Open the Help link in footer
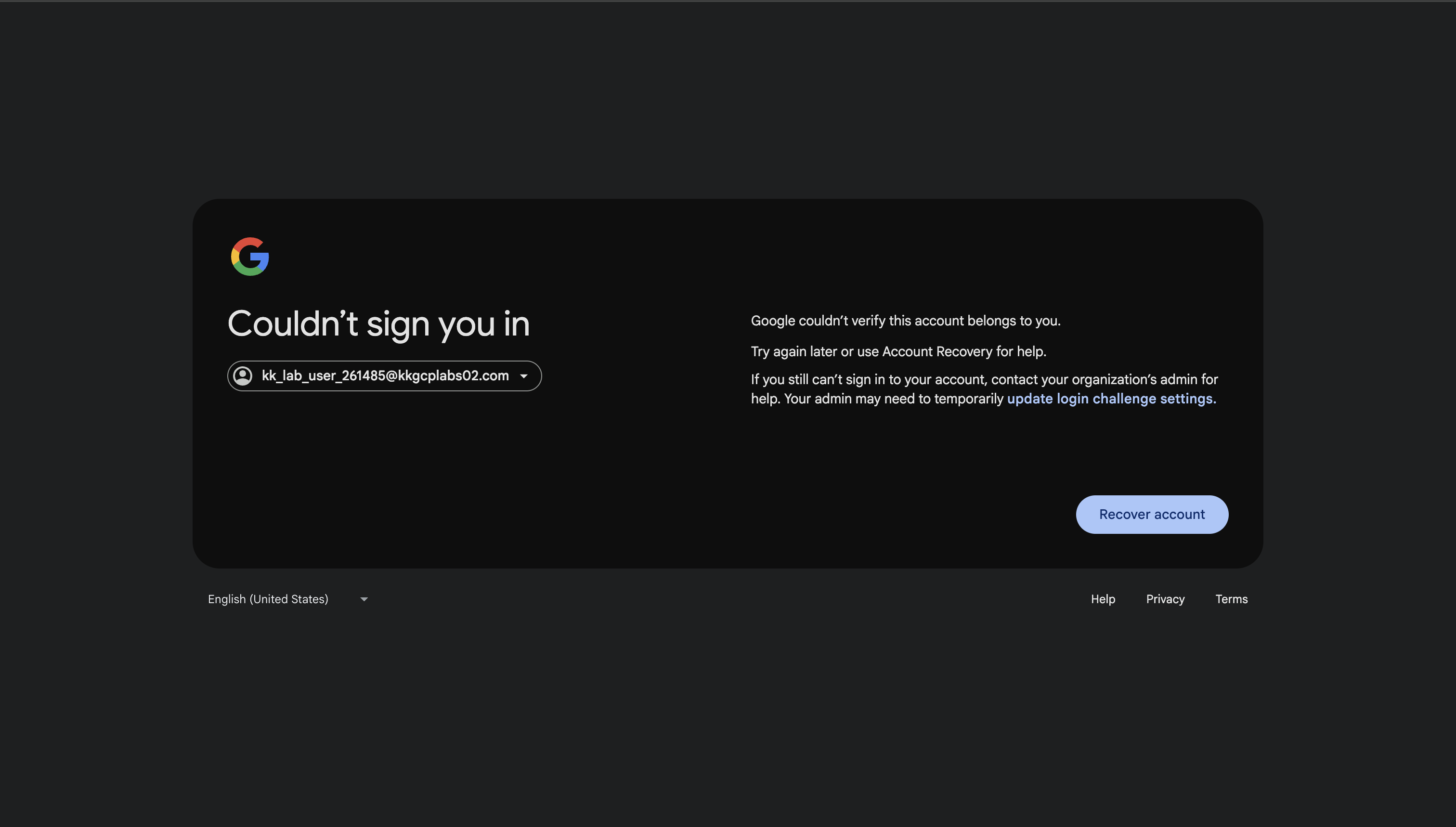Viewport: 1456px width, 827px height. [1103, 599]
